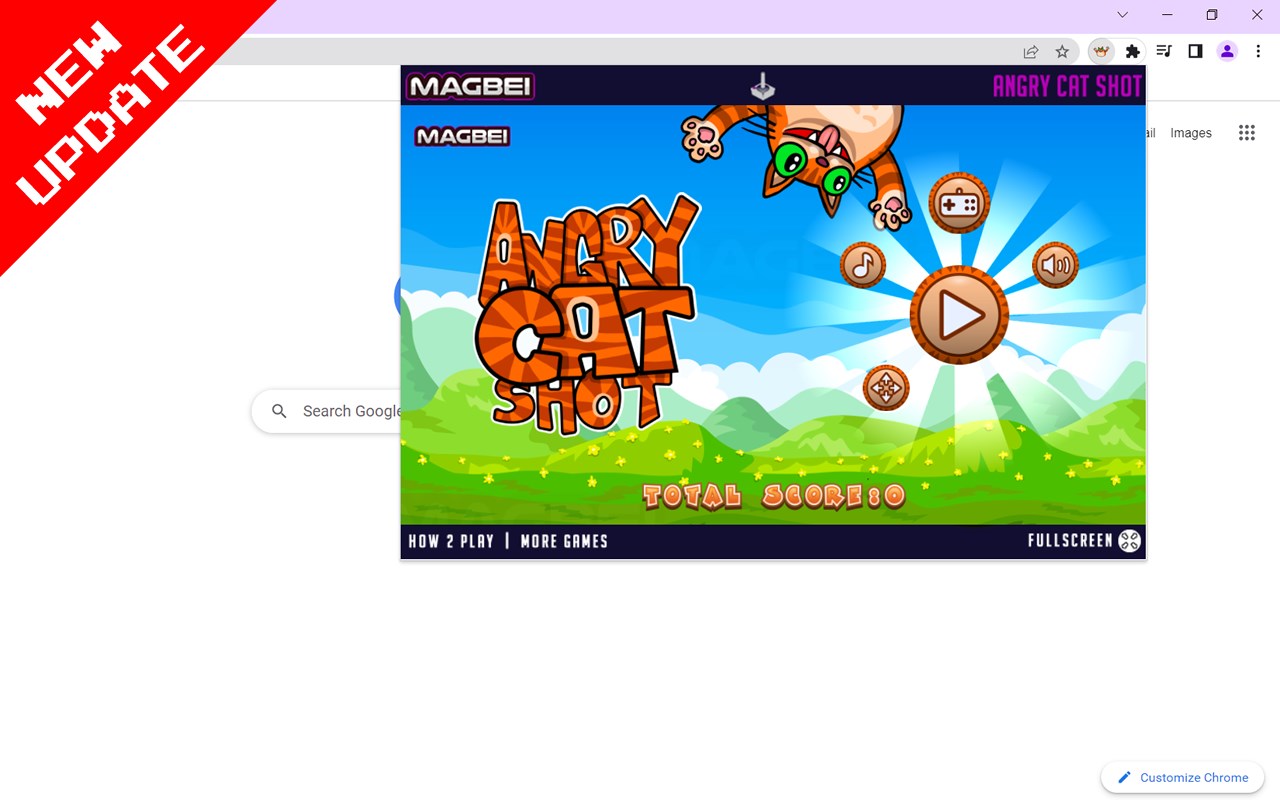Click the TOTAL SCORE:0 text
Screen dimensions: 1280x800
[x=774, y=496]
